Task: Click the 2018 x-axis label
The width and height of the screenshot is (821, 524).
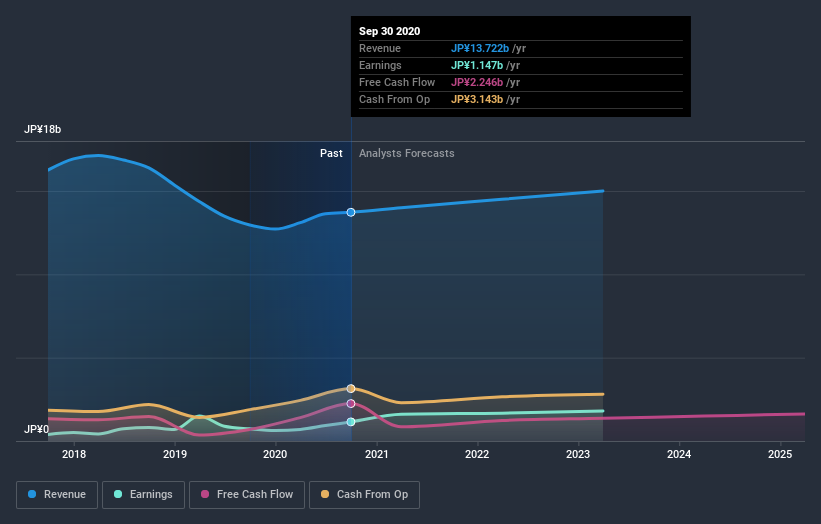Action: point(74,454)
